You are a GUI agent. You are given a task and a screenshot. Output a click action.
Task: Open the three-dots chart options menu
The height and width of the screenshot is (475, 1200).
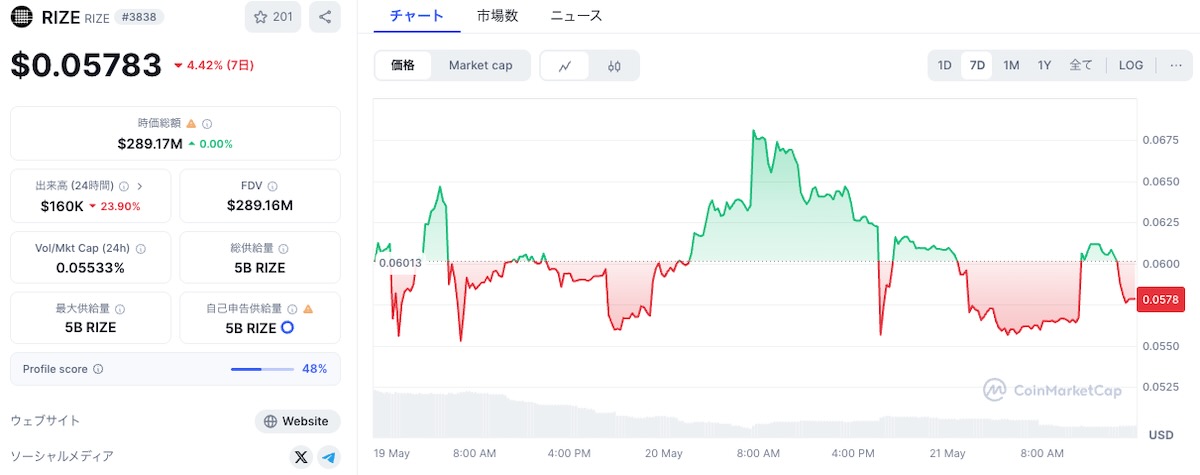click(x=1175, y=65)
